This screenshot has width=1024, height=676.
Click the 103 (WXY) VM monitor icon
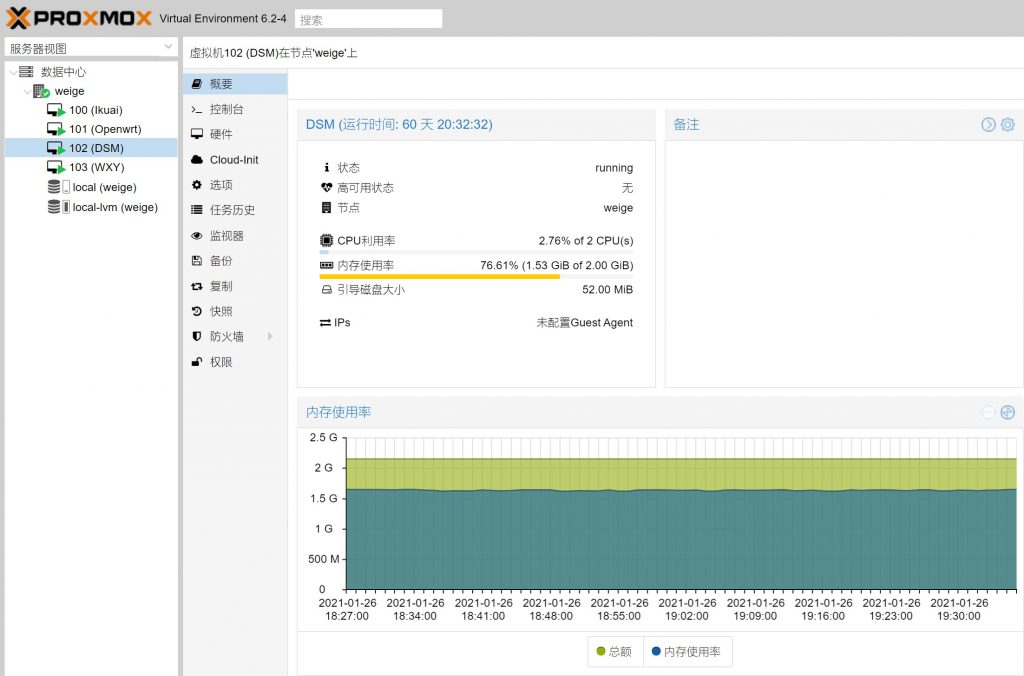point(55,167)
